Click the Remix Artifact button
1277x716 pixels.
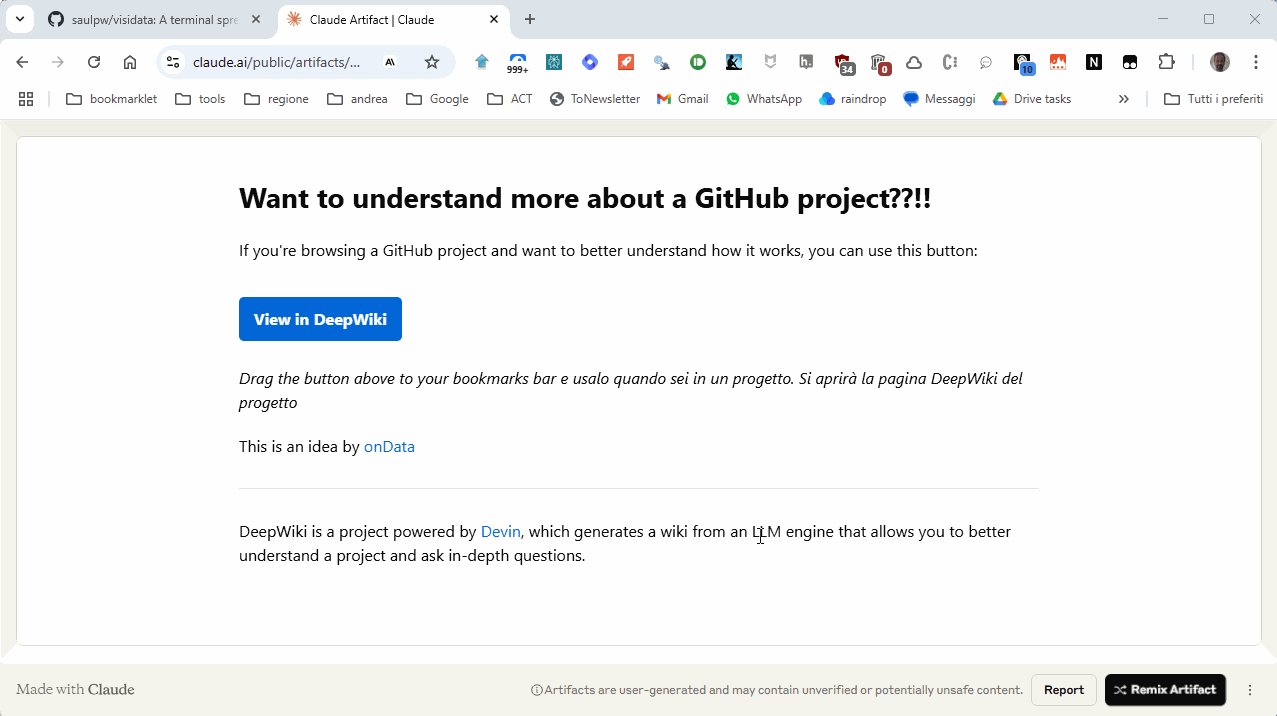click(1165, 690)
